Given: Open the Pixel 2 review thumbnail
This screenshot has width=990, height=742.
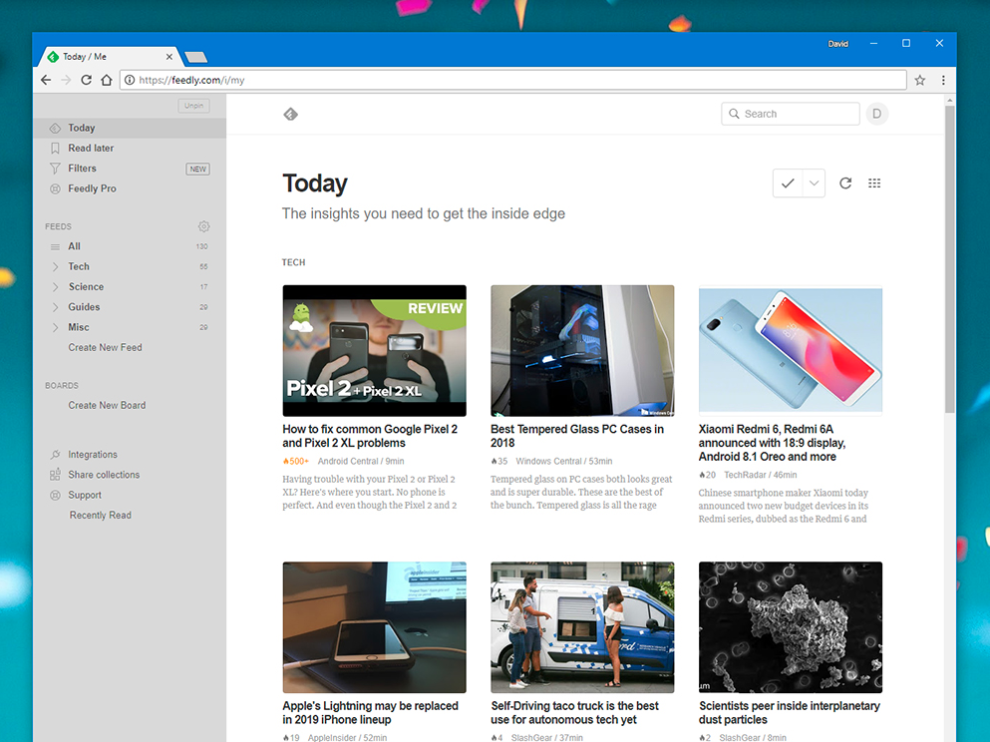Looking at the screenshot, I should pos(374,350).
